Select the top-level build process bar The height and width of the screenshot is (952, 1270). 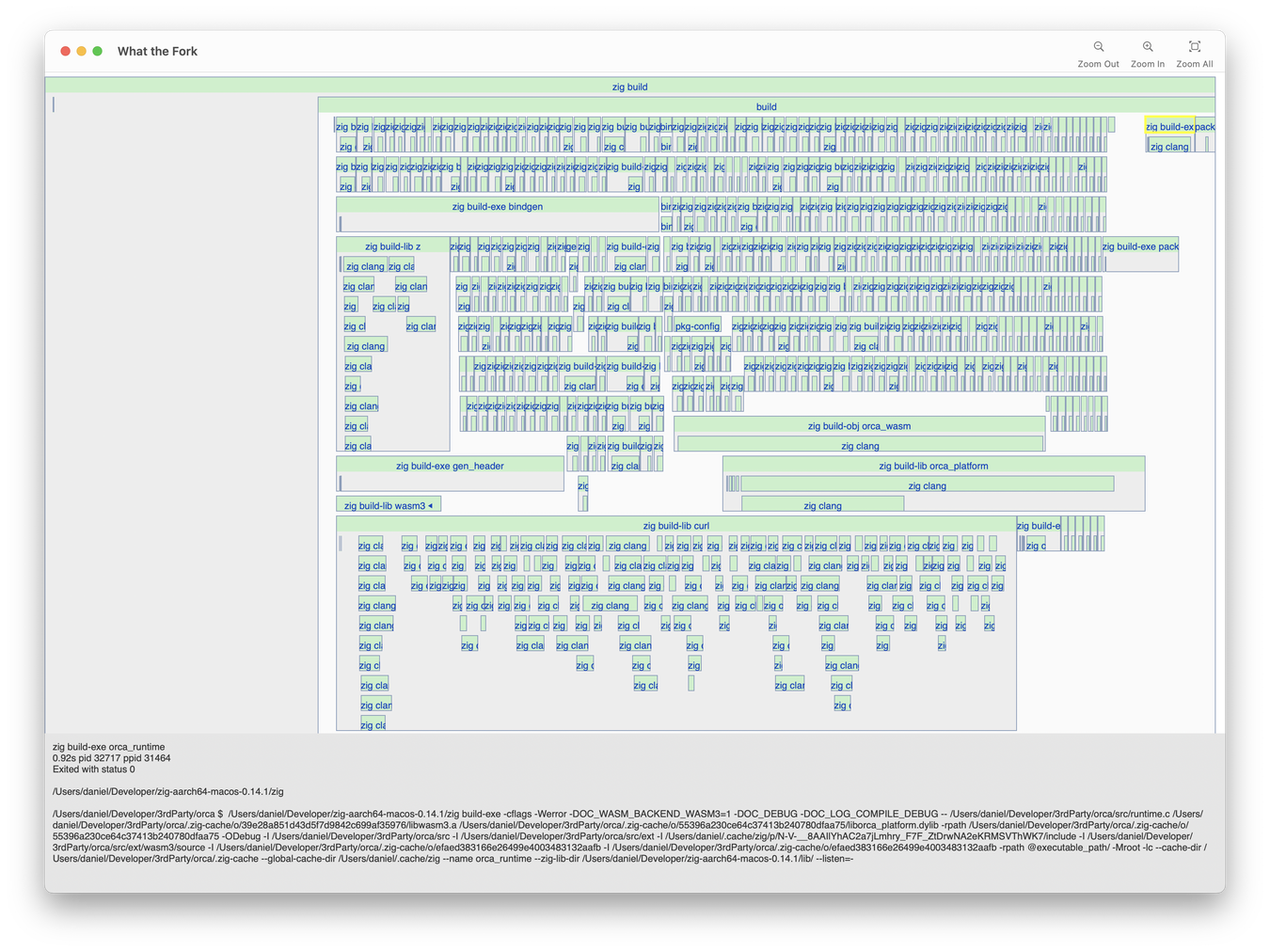click(766, 106)
